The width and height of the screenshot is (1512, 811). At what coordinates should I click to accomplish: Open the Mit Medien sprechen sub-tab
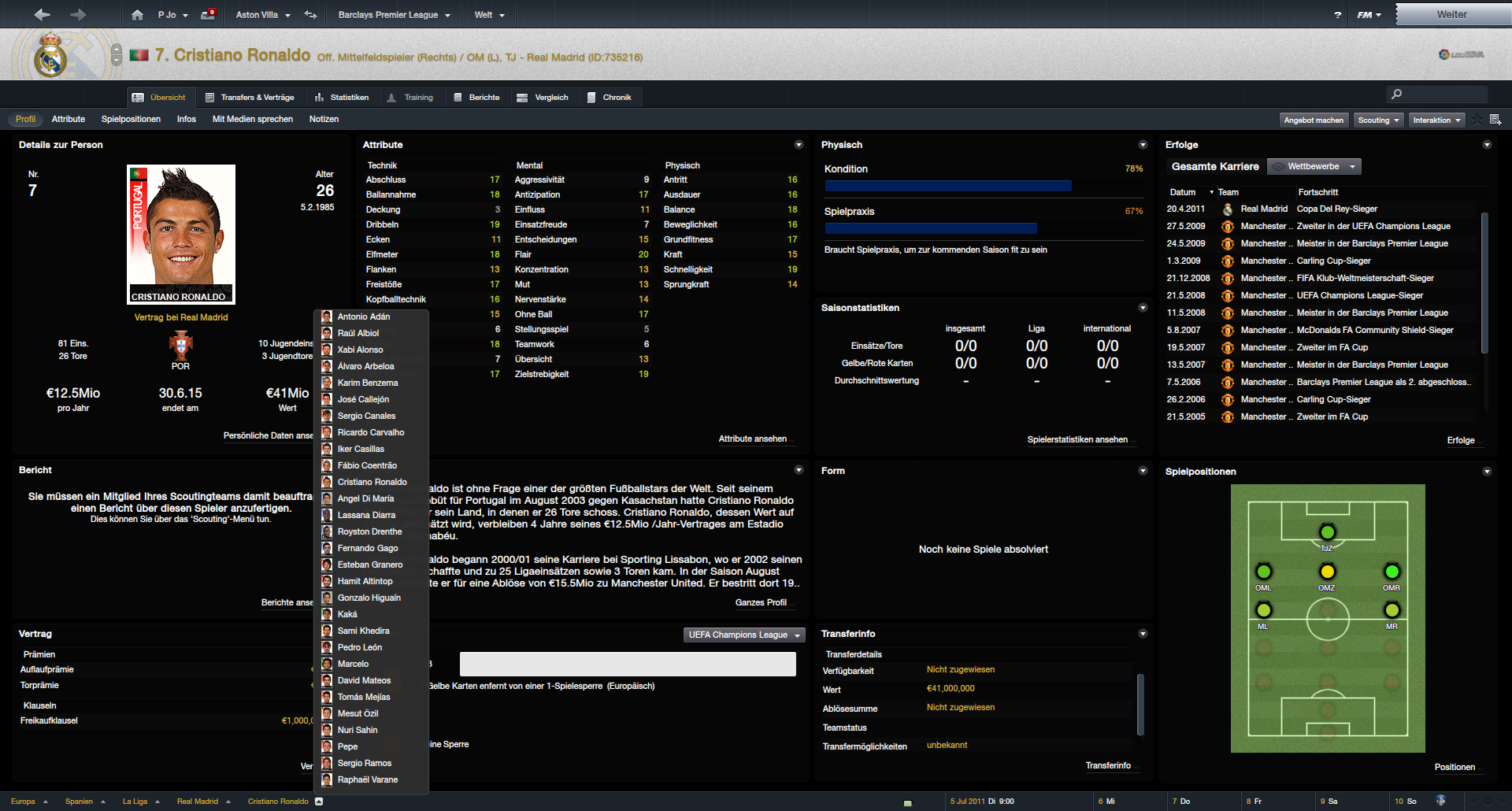253,120
